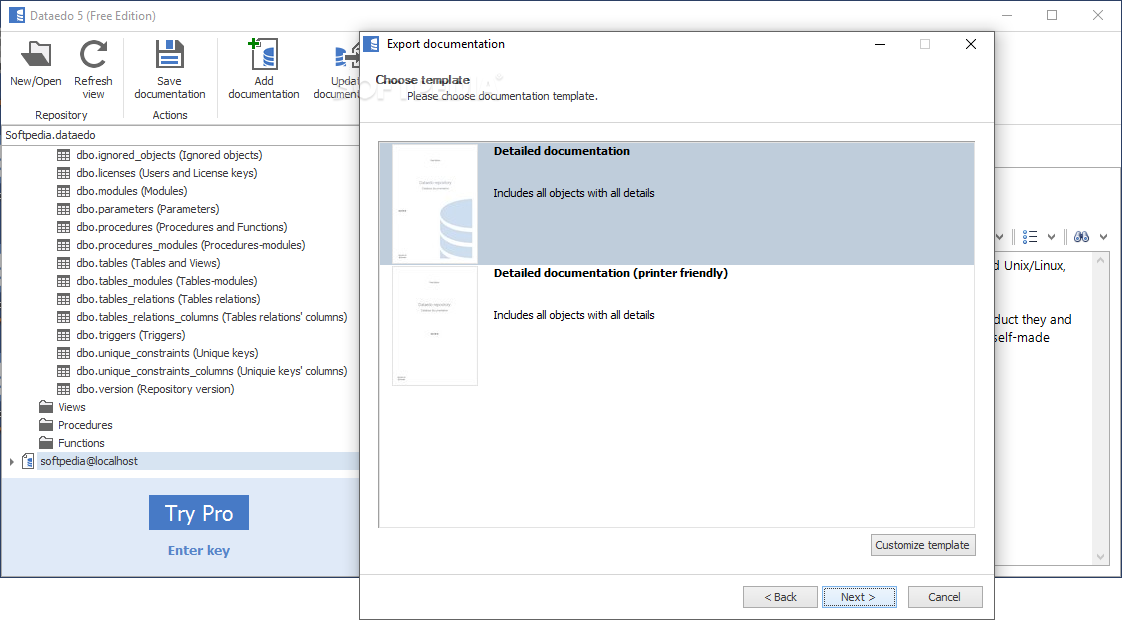Open dropdown arrow left of the bullet list icon

(x=1000, y=237)
